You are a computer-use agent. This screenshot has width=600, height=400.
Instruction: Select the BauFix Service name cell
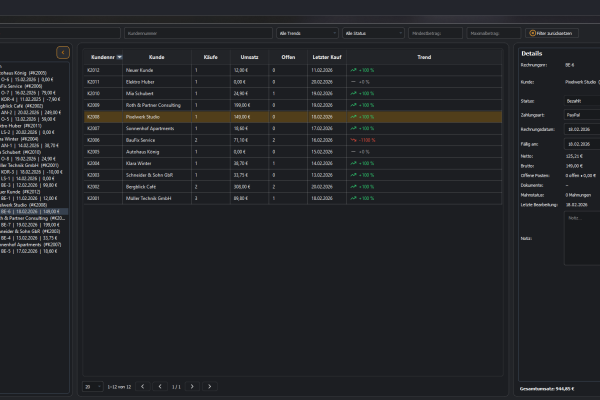[157, 140]
